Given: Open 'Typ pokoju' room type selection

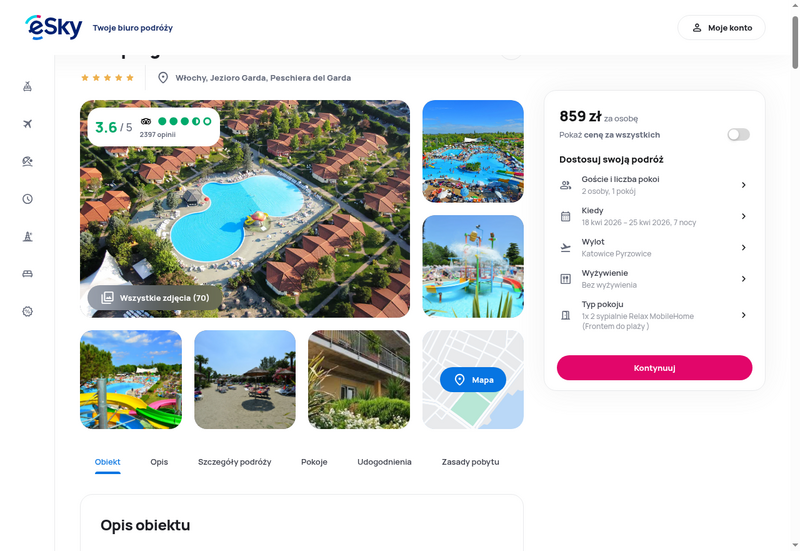Looking at the screenshot, I should [x=654, y=315].
